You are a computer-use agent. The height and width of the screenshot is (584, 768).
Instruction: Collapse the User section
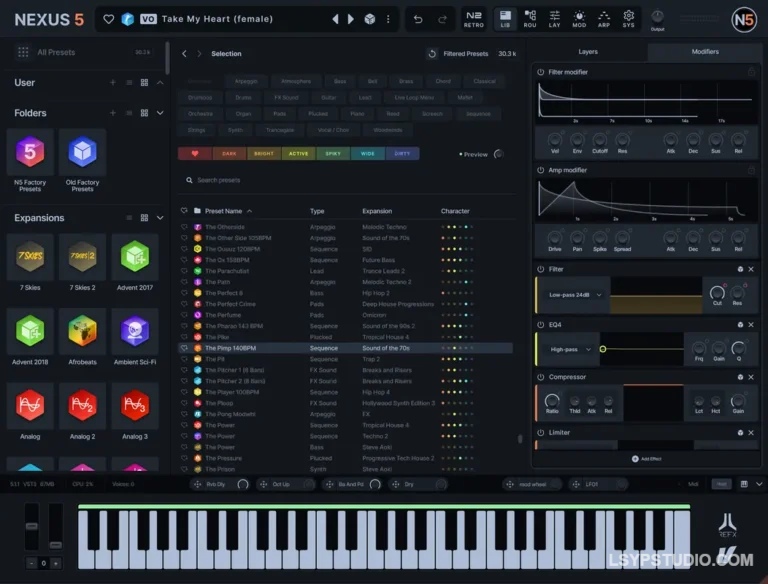[x=160, y=82]
